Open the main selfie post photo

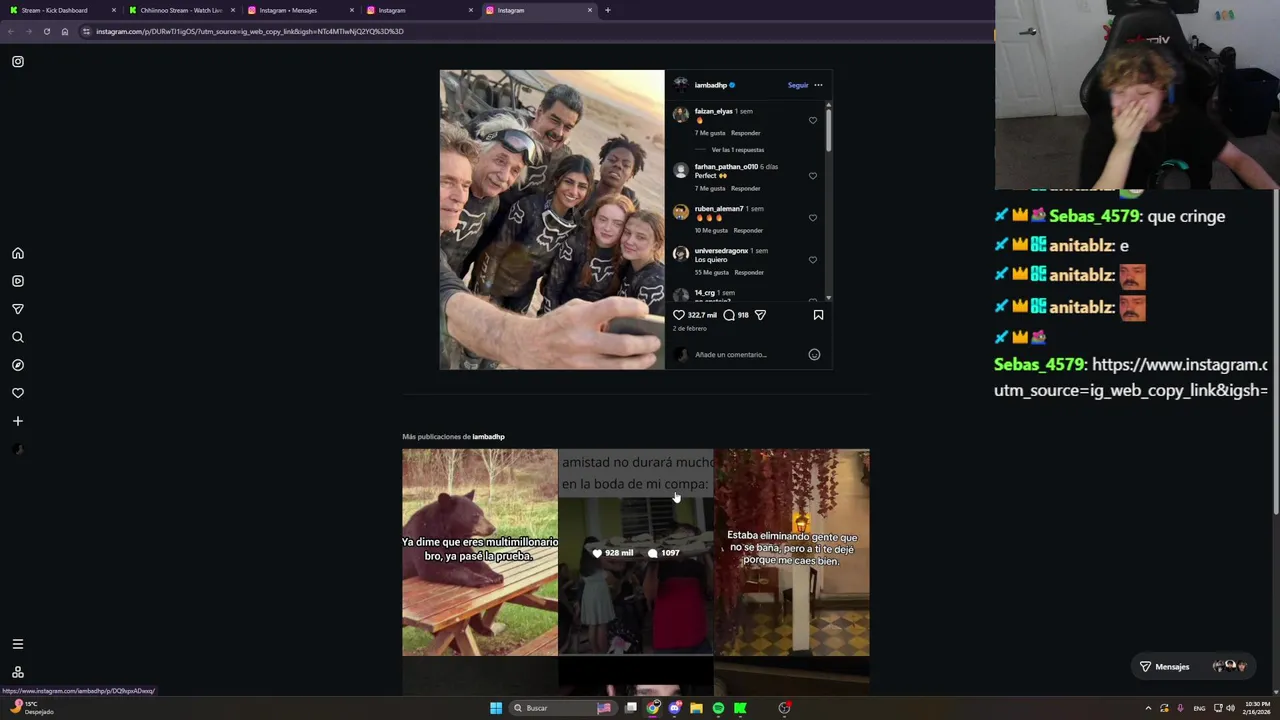coord(552,220)
